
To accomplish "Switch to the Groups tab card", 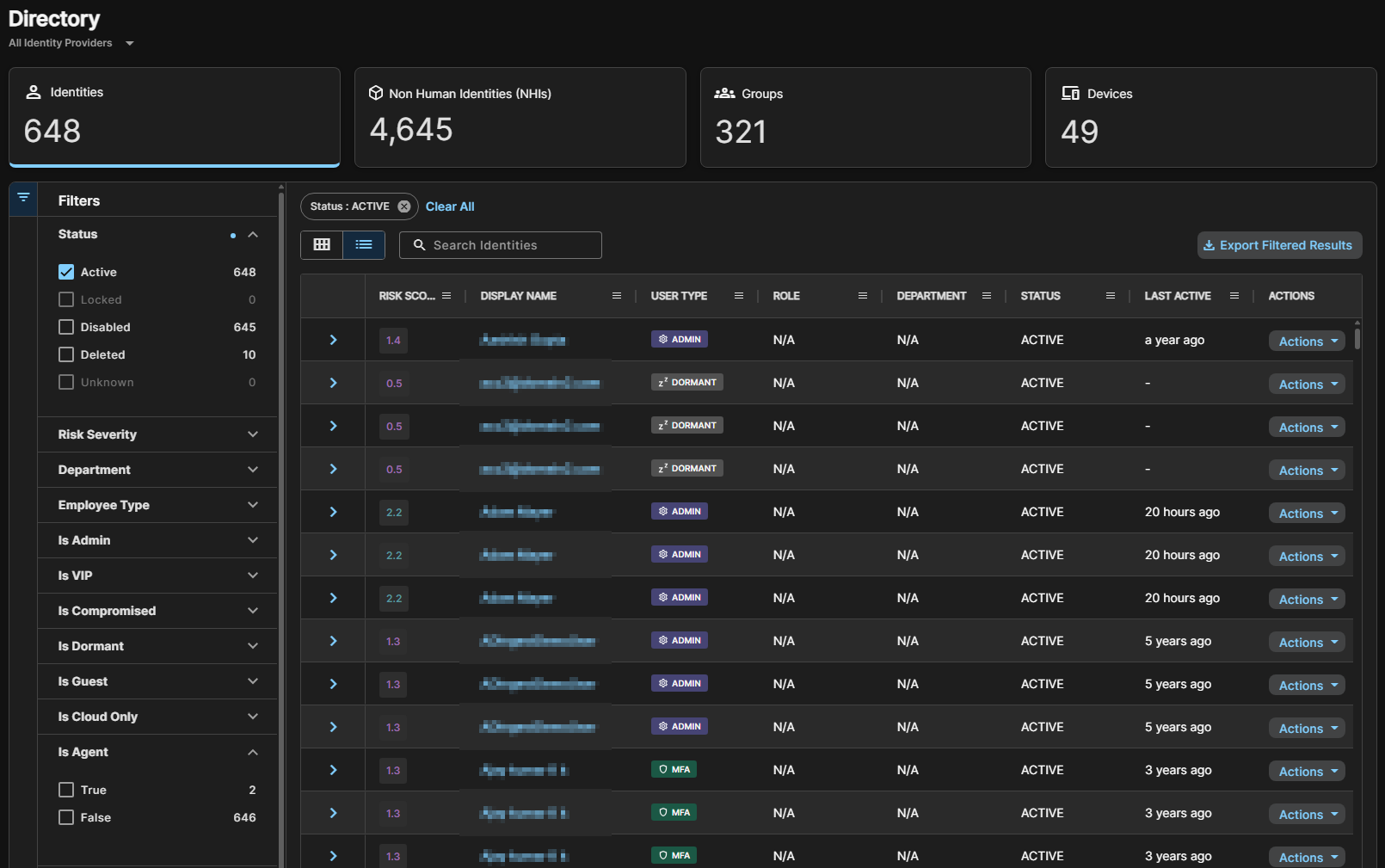I will pos(865,117).
